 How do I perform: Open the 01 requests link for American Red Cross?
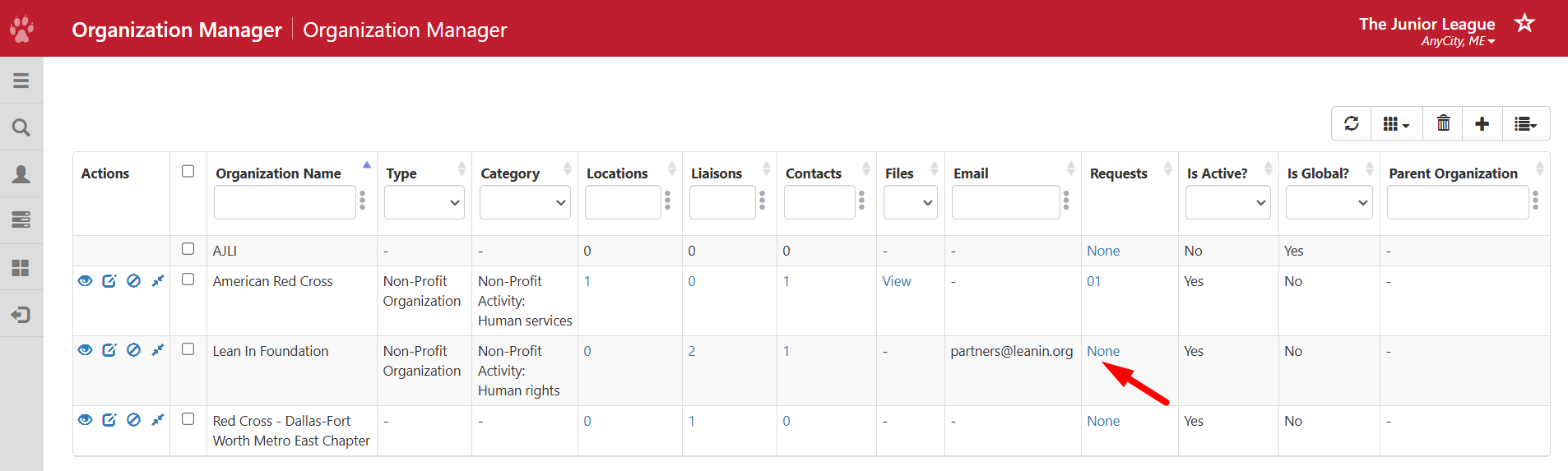pyautogui.click(x=1093, y=281)
